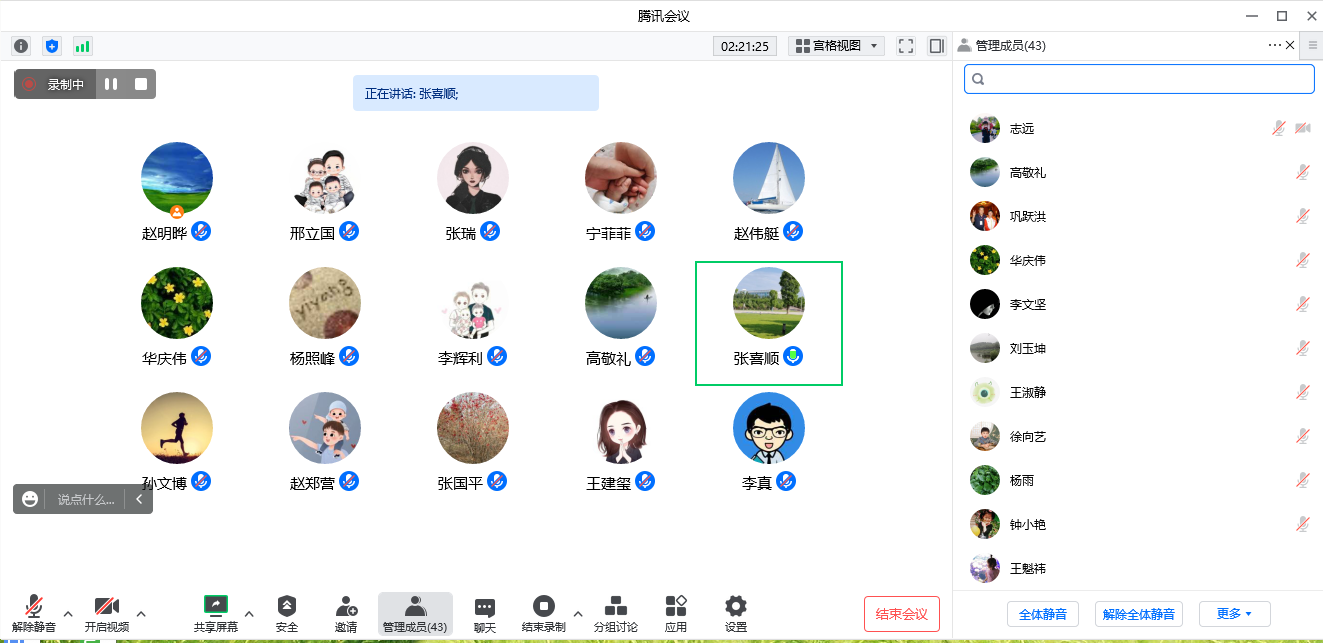Select the 管理成员(43) toolbar item
The height and width of the screenshot is (643, 1323).
[x=415, y=613]
